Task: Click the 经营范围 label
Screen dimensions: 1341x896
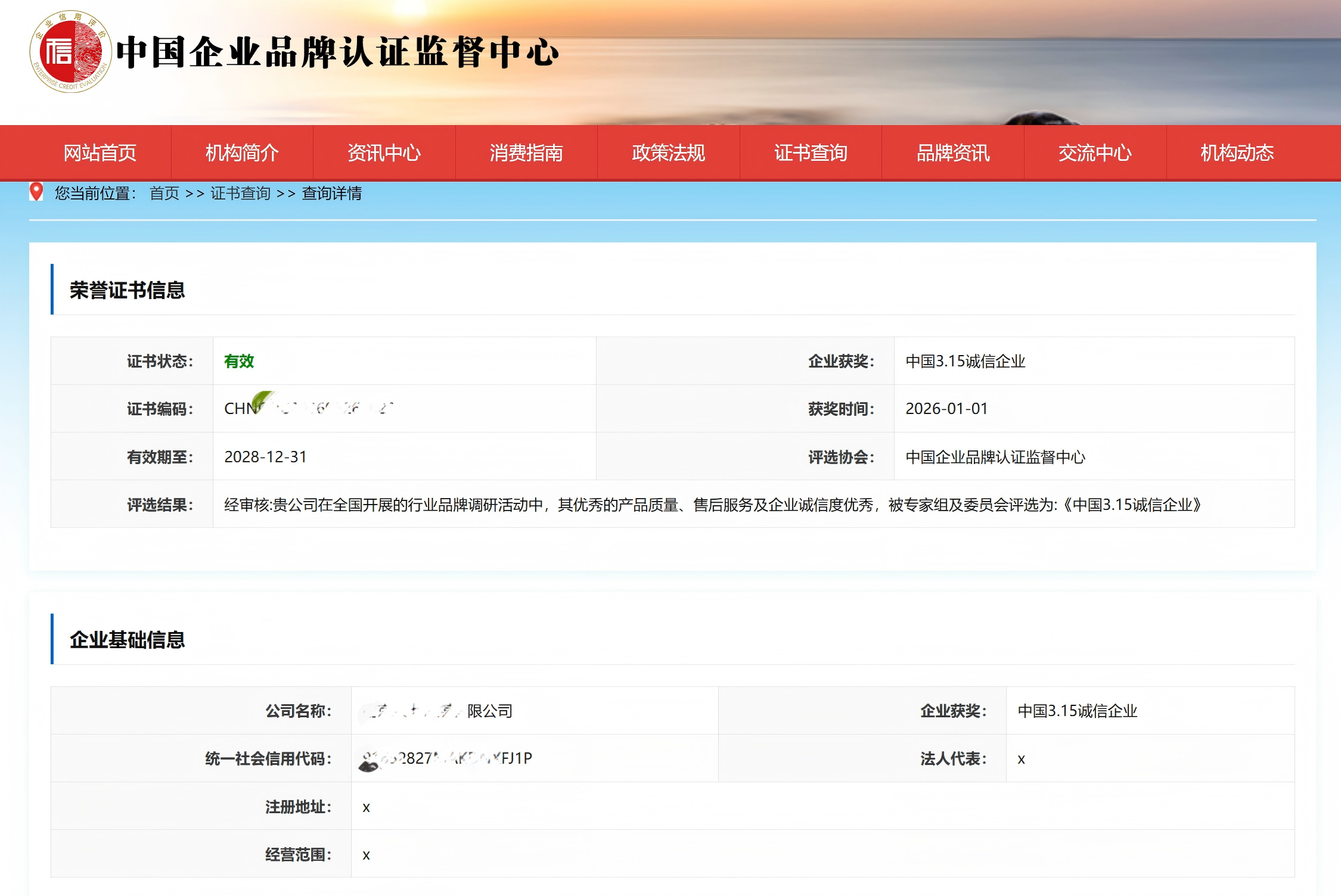Action: (299, 854)
